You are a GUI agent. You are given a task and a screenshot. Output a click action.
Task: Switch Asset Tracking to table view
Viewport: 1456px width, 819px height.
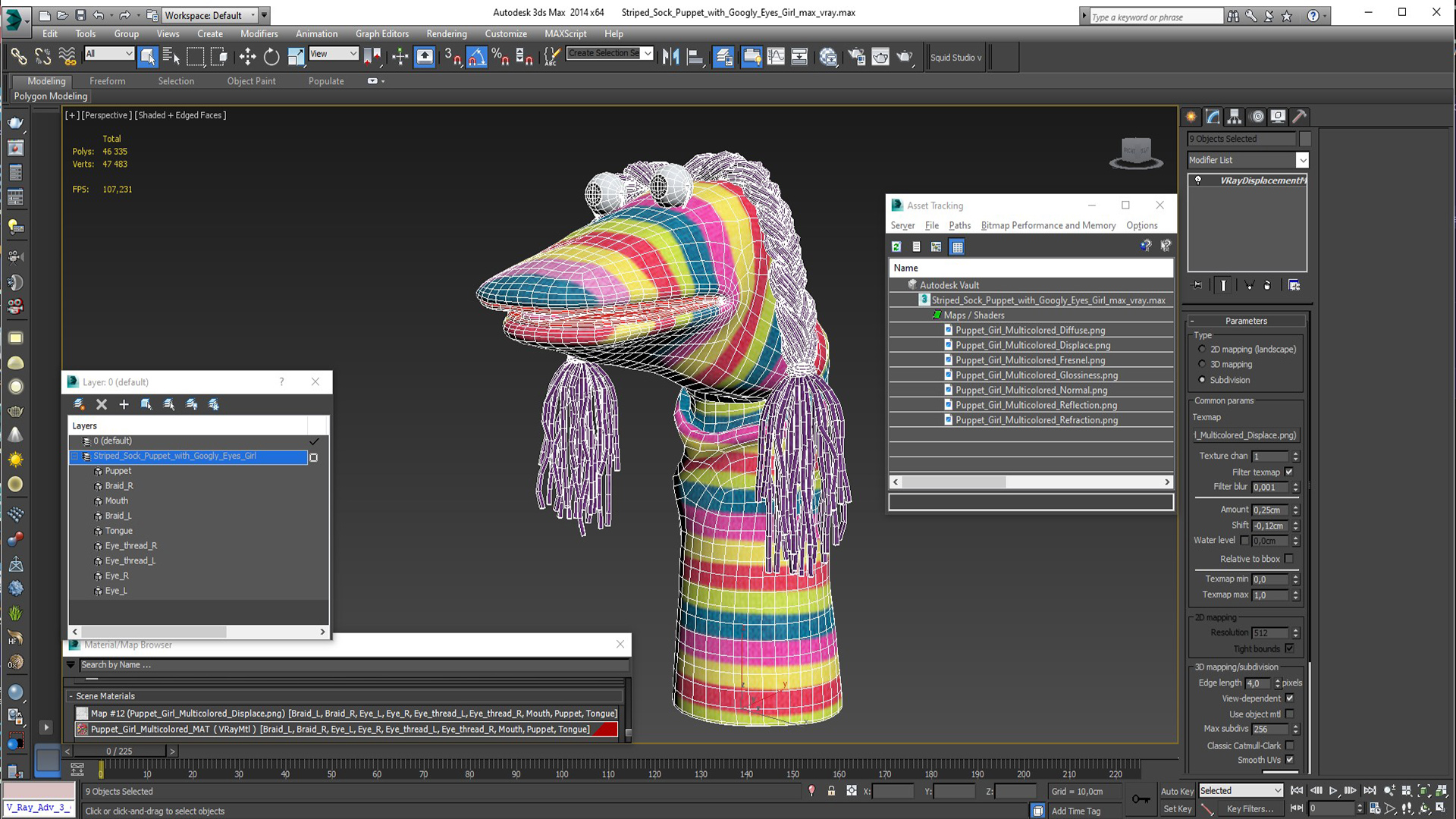coord(957,246)
